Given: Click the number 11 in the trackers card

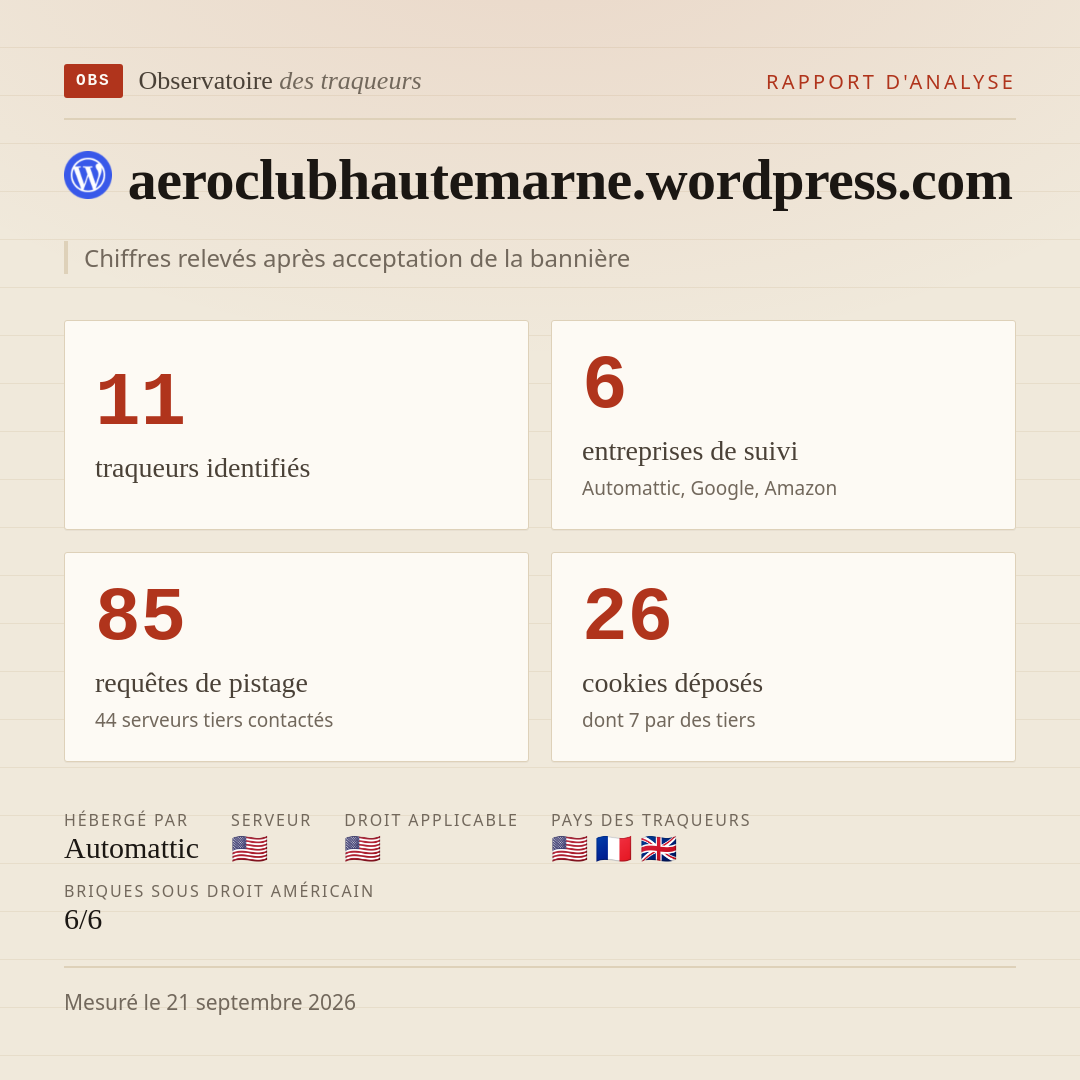Looking at the screenshot, I should point(141,399).
